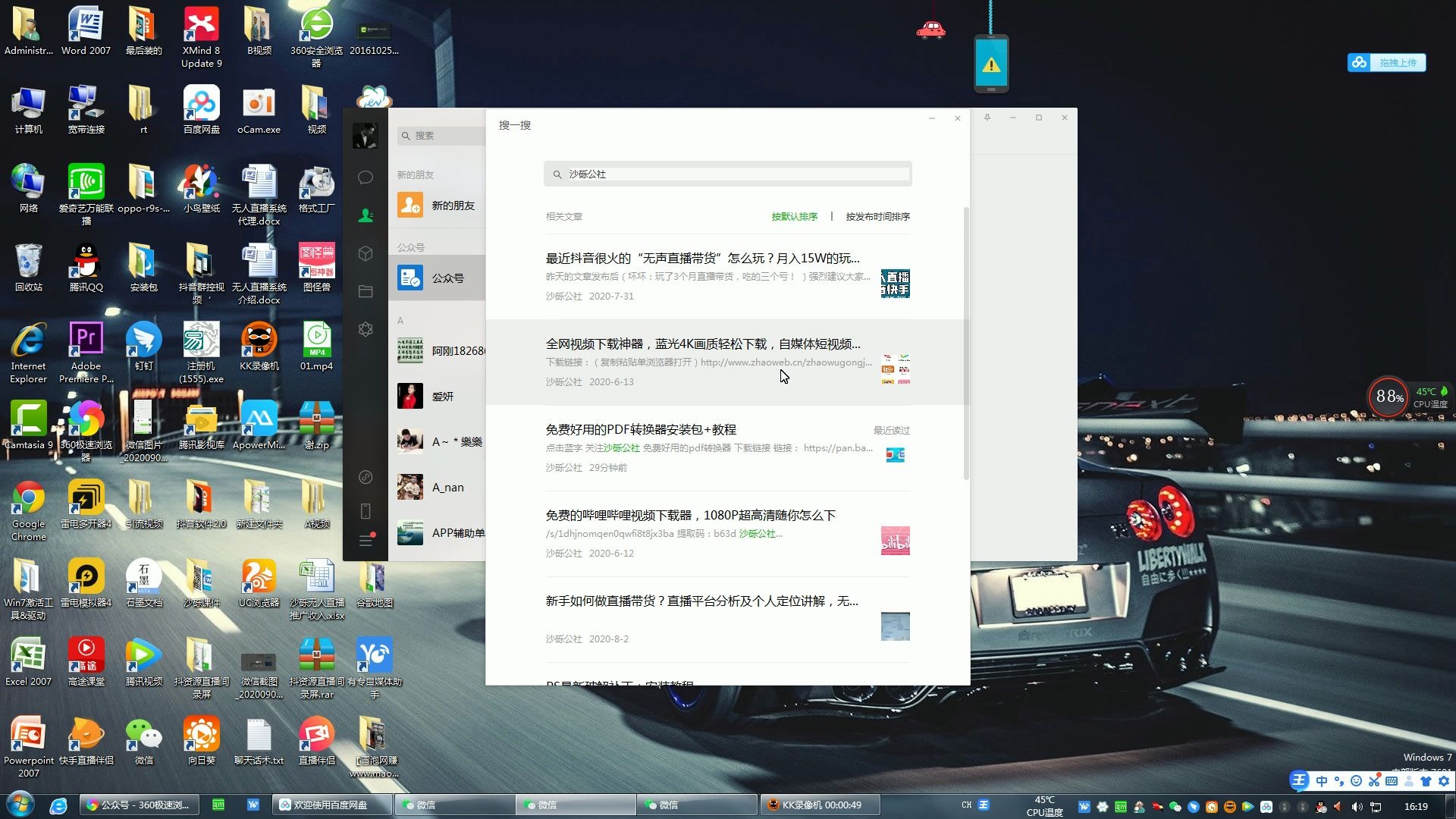Switch to KK录像机 00:00:49 taskbar item
The height and width of the screenshot is (819, 1456).
click(819, 805)
